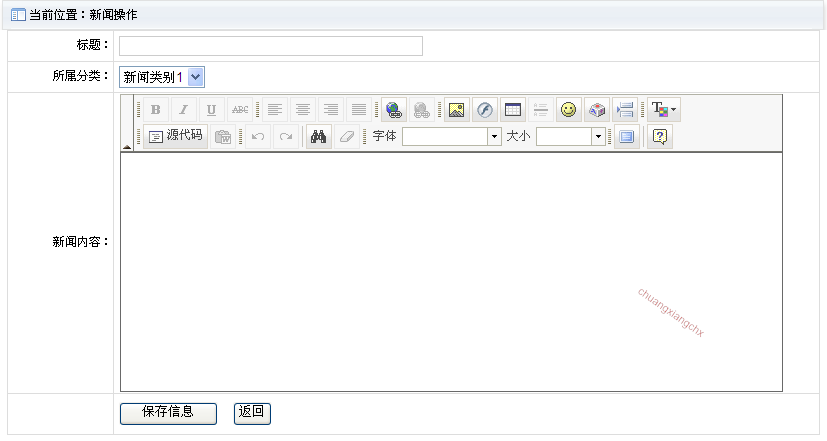Center align text in the editor
The height and width of the screenshot is (441, 827).
coord(303,109)
